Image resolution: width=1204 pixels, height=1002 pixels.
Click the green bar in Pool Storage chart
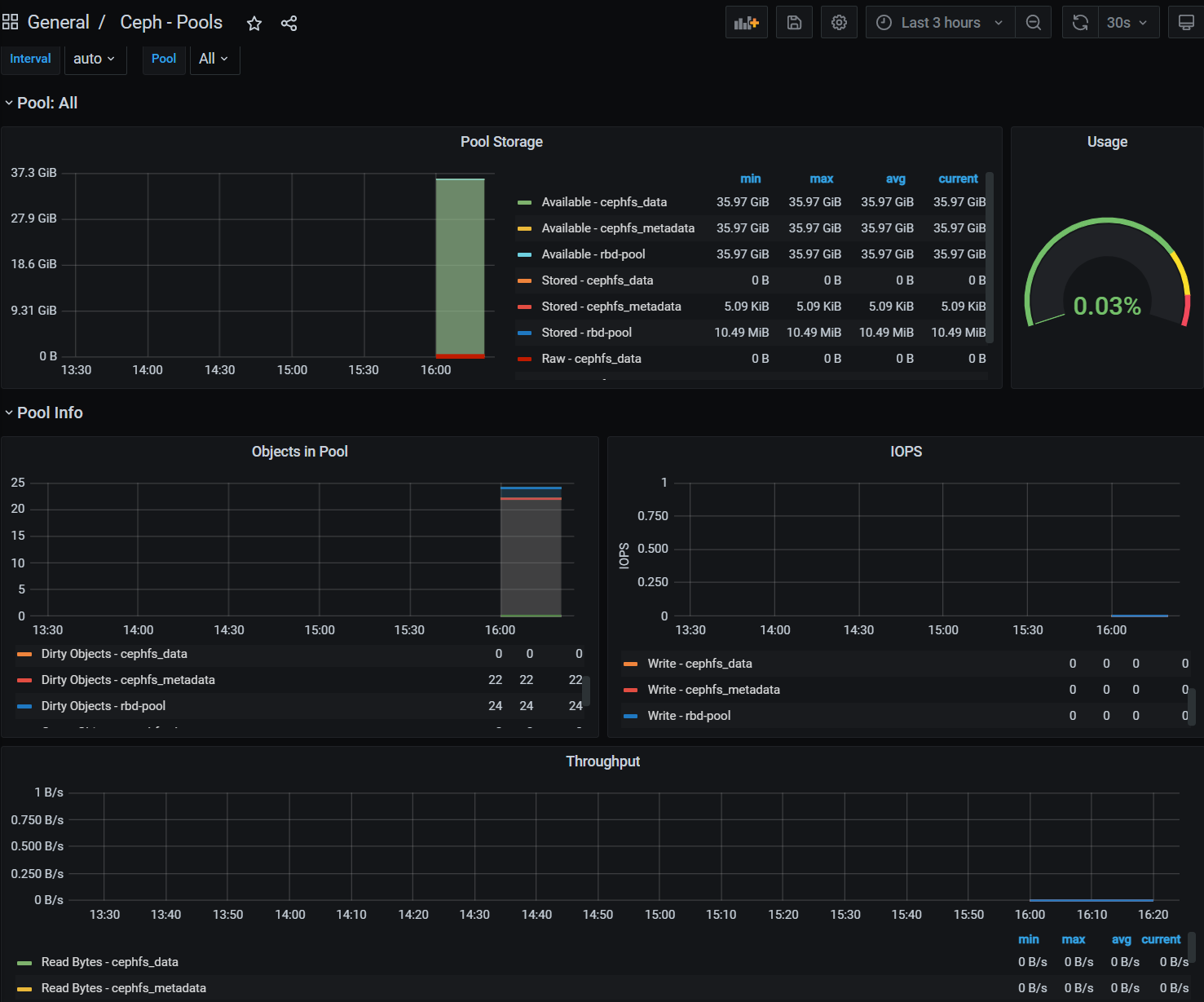(x=461, y=267)
